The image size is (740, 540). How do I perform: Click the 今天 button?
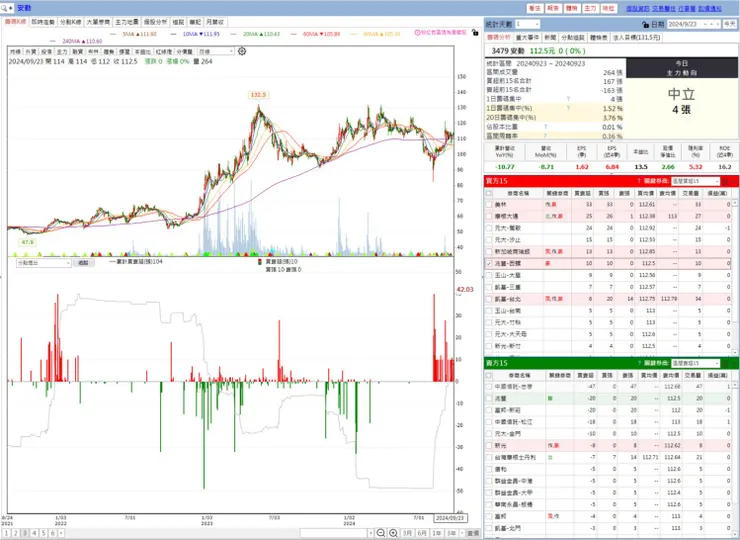(x=730, y=24)
